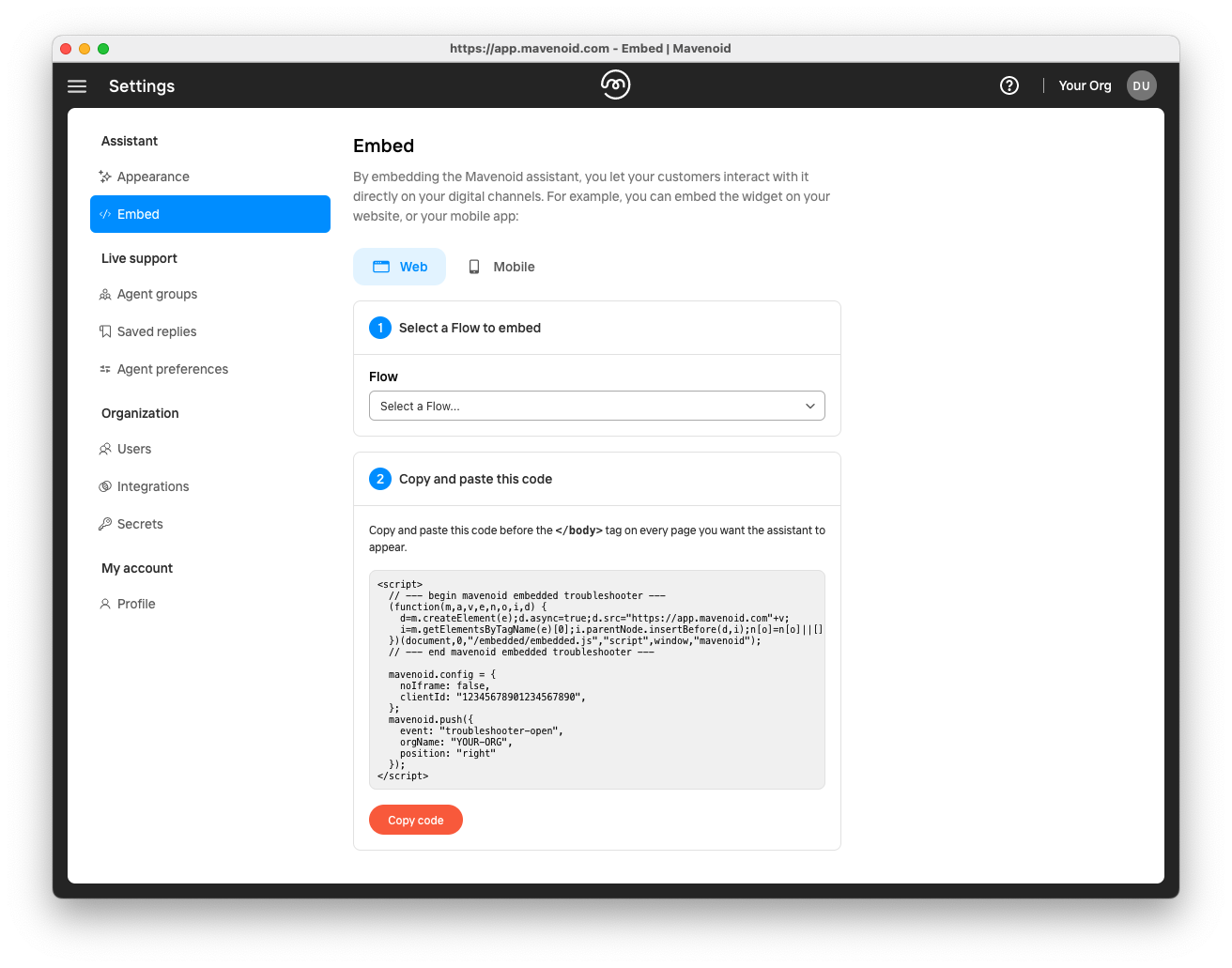The image size is (1232, 968).
Task: Open Agent preferences settings
Action: click(x=172, y=369)
